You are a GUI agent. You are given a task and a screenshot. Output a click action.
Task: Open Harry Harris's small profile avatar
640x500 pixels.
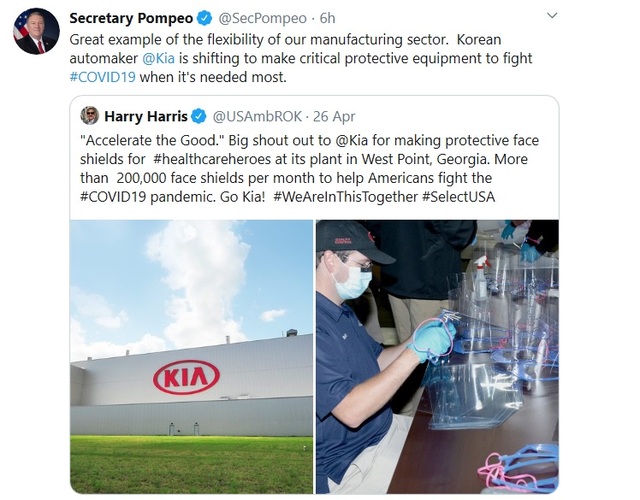(x=90, y=116)
